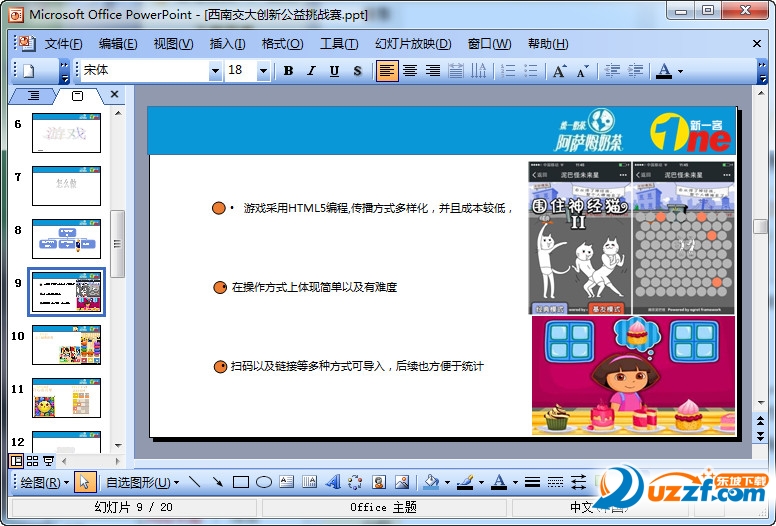This screenshot has height=526, width=776.
Task: Select slide 10 thumbnail
Action: (x=66, y=344)
